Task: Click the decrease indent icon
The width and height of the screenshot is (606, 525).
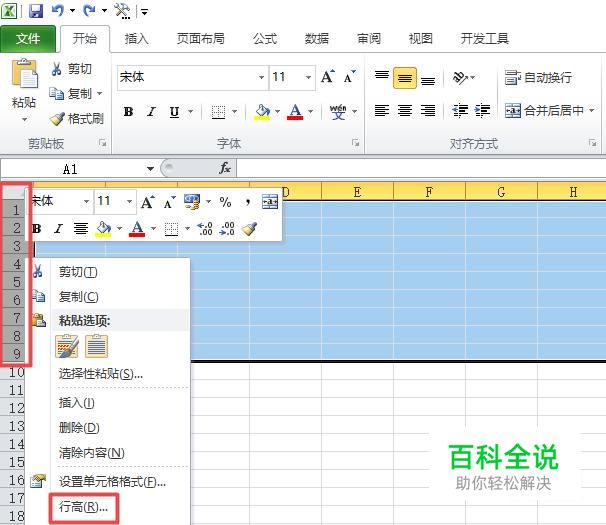Action: (460, 111)
